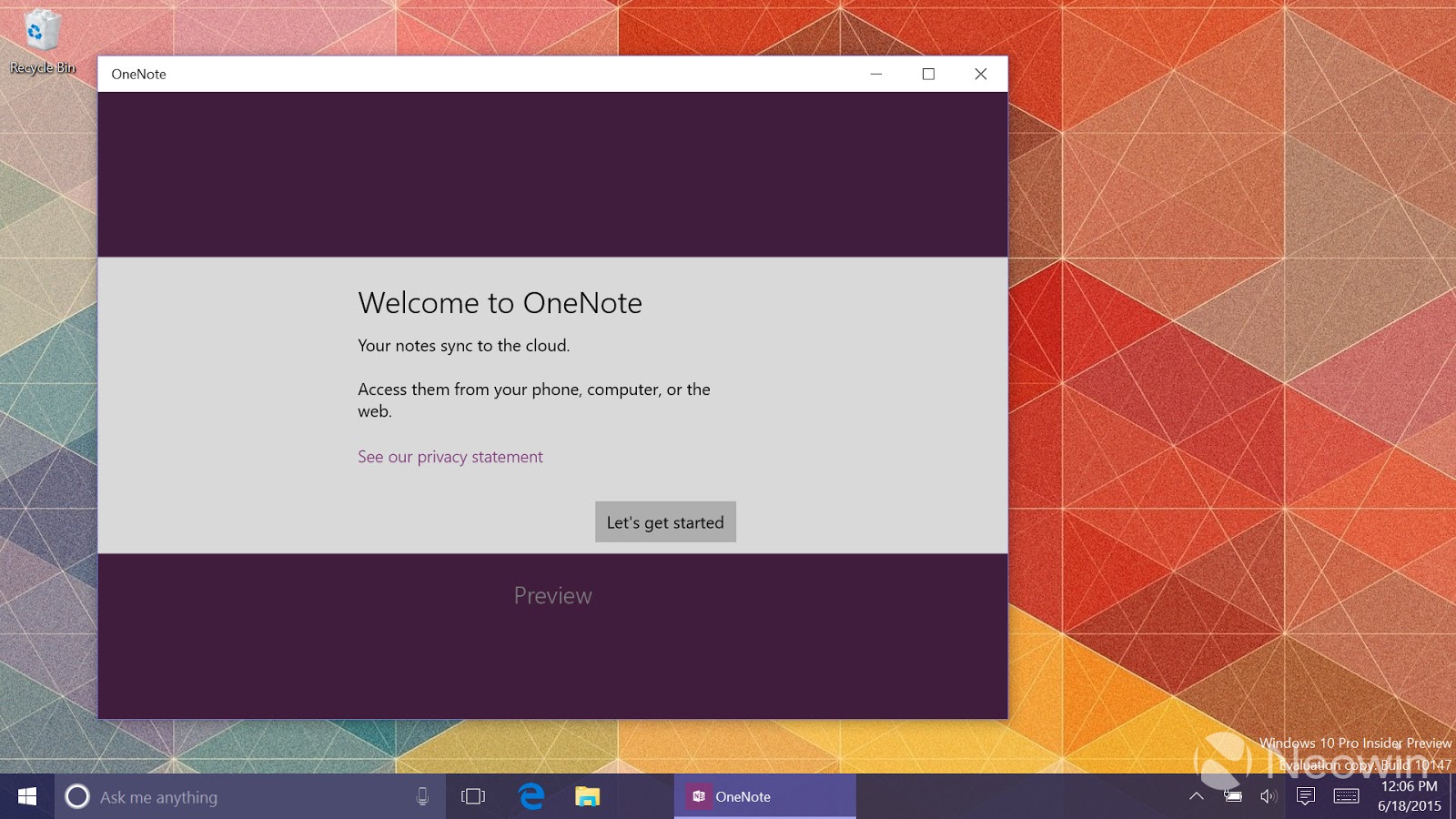This screenshot has height=819, width=1456.
Task: Click the Preview label in OneNote
Action: pos(553,596)
